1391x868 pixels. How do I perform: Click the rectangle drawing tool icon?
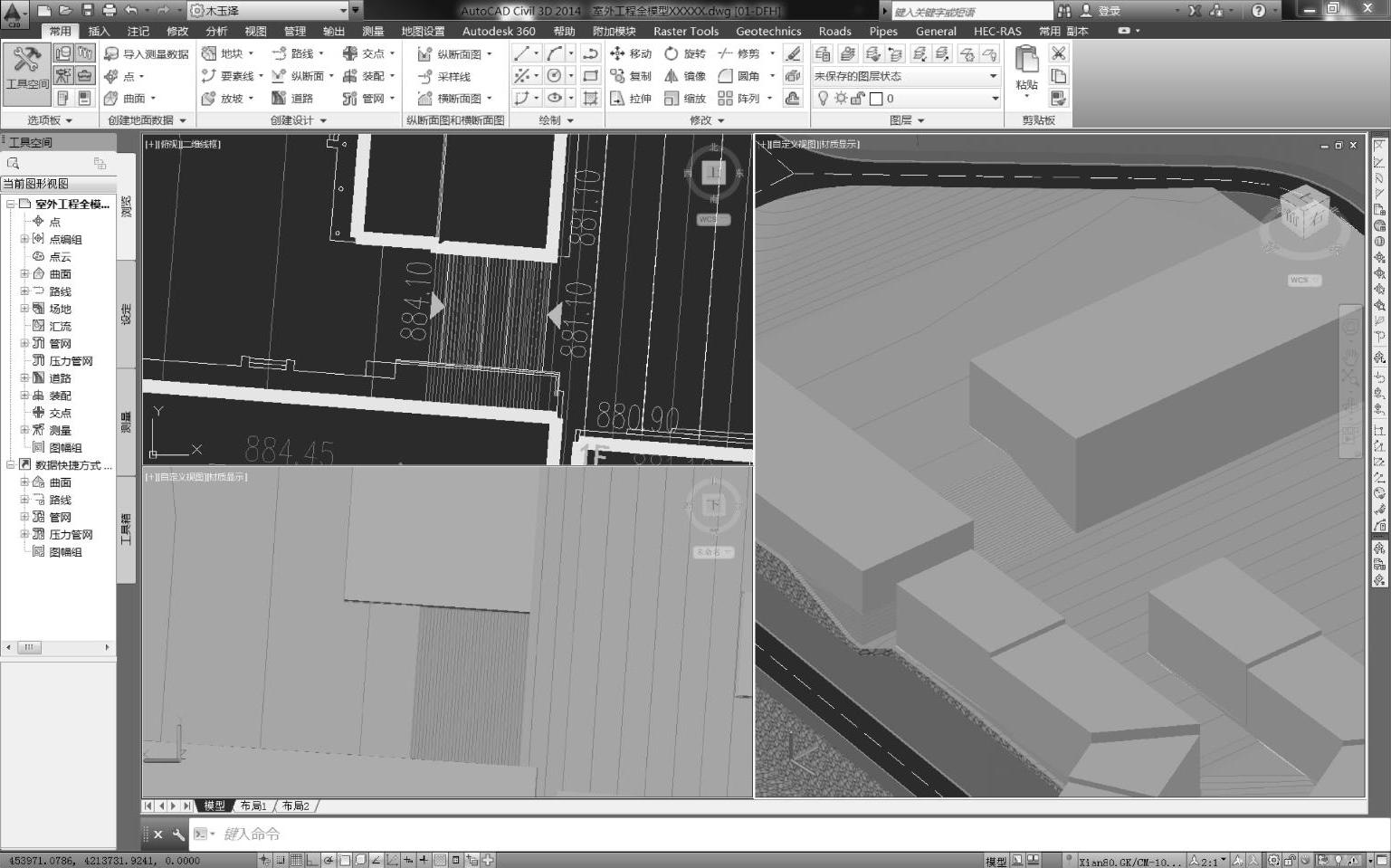click(x=591, y=76)
